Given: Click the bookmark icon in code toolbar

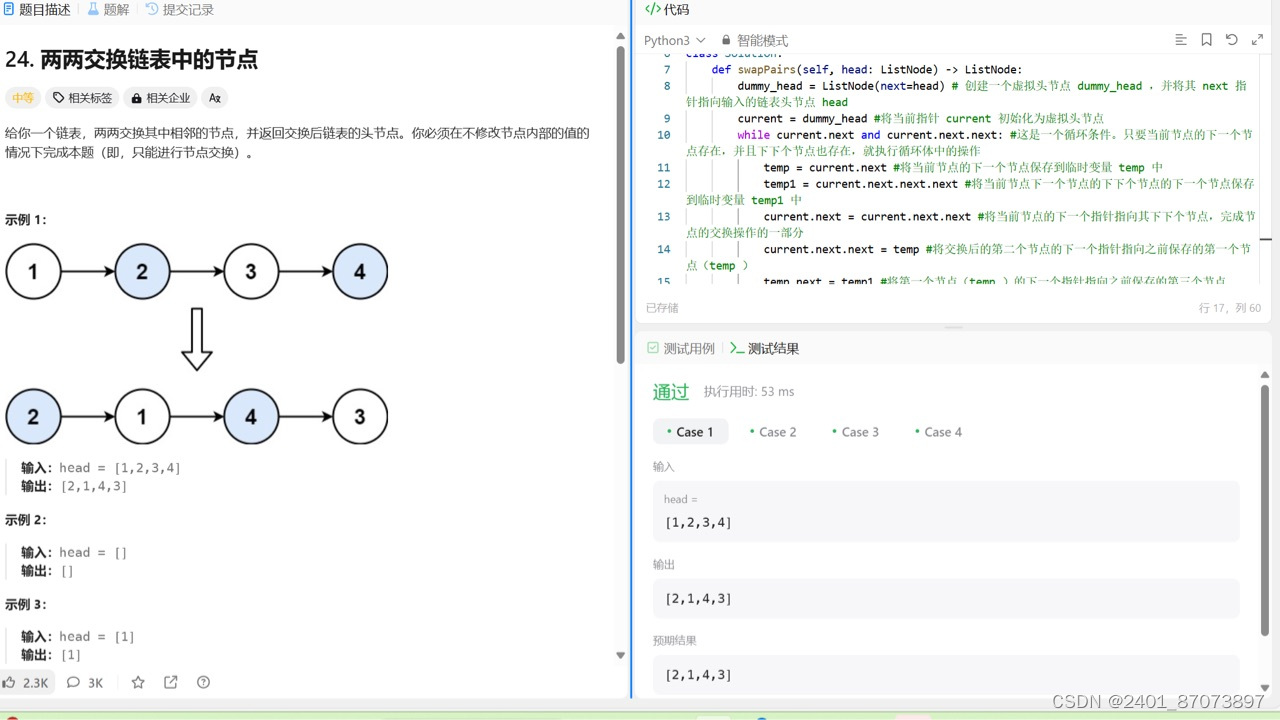Looking at the screenshot, I should point(1207,40).
